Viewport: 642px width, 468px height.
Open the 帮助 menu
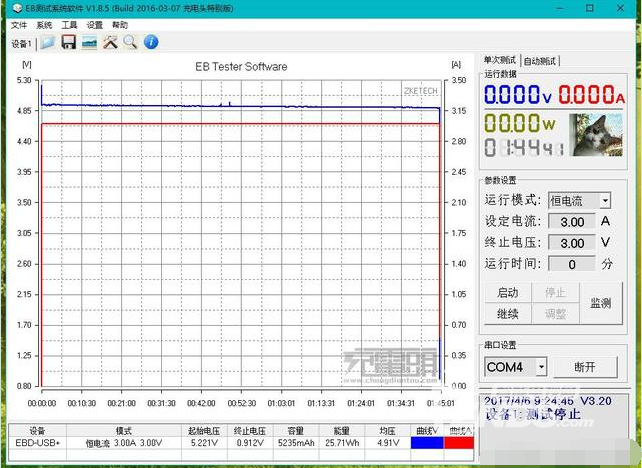pyautogui.click(x=120, y=25)
